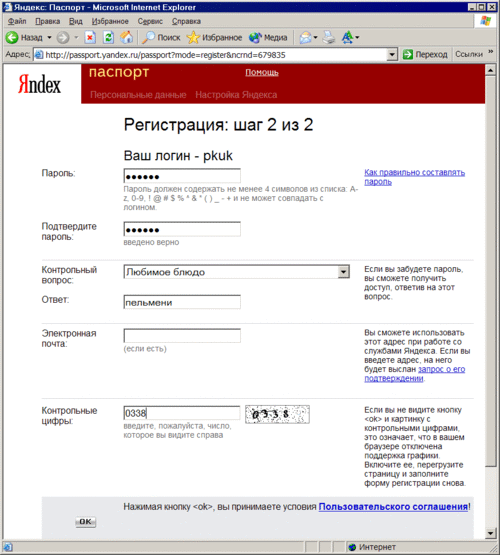Viewport: 500px width, 555px height.
Task: Click the Переход go button
Action: pos(425,55)
